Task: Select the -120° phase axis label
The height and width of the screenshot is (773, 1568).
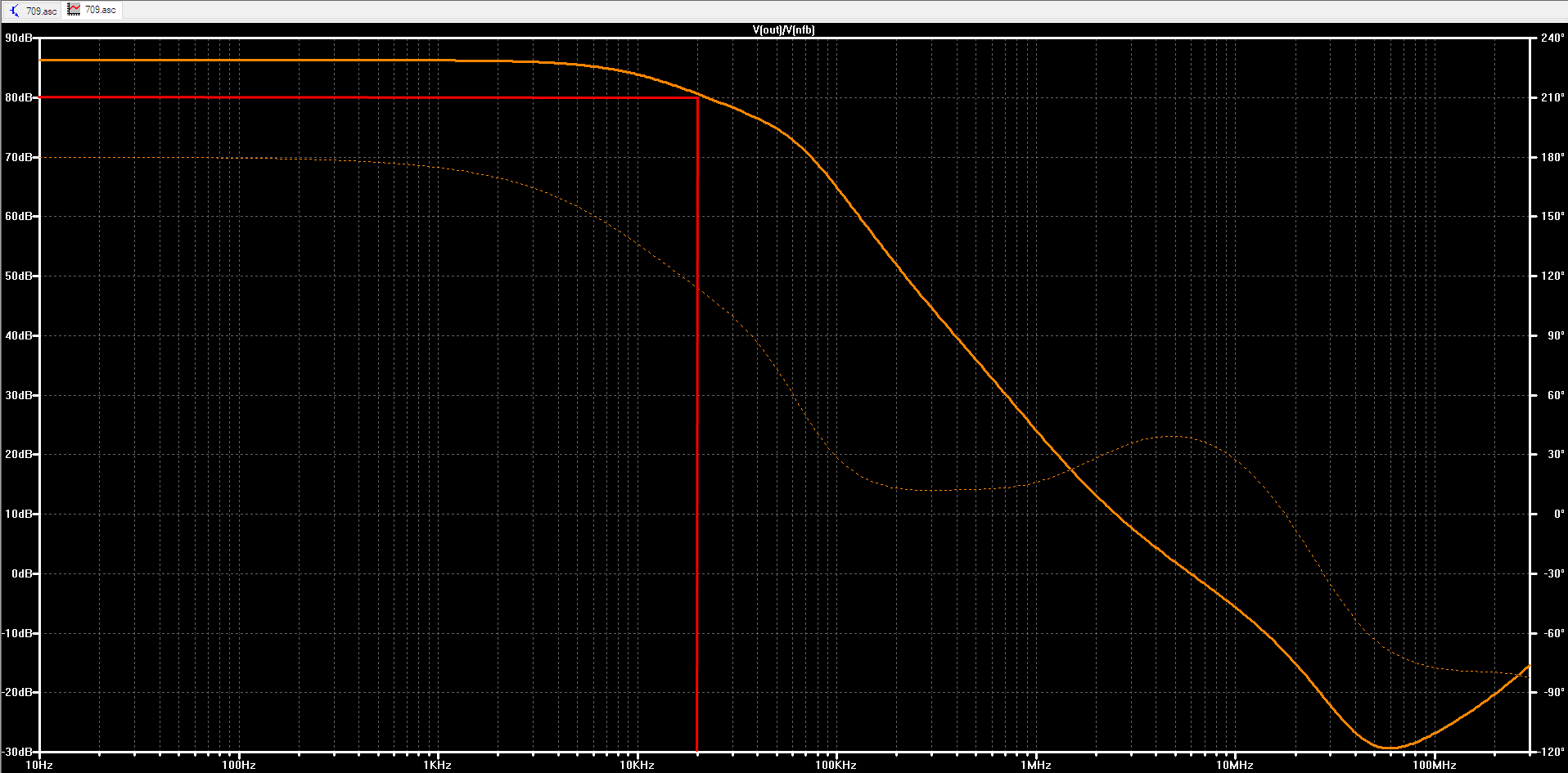Action: pyautogui.click(x=1552, y=752)
